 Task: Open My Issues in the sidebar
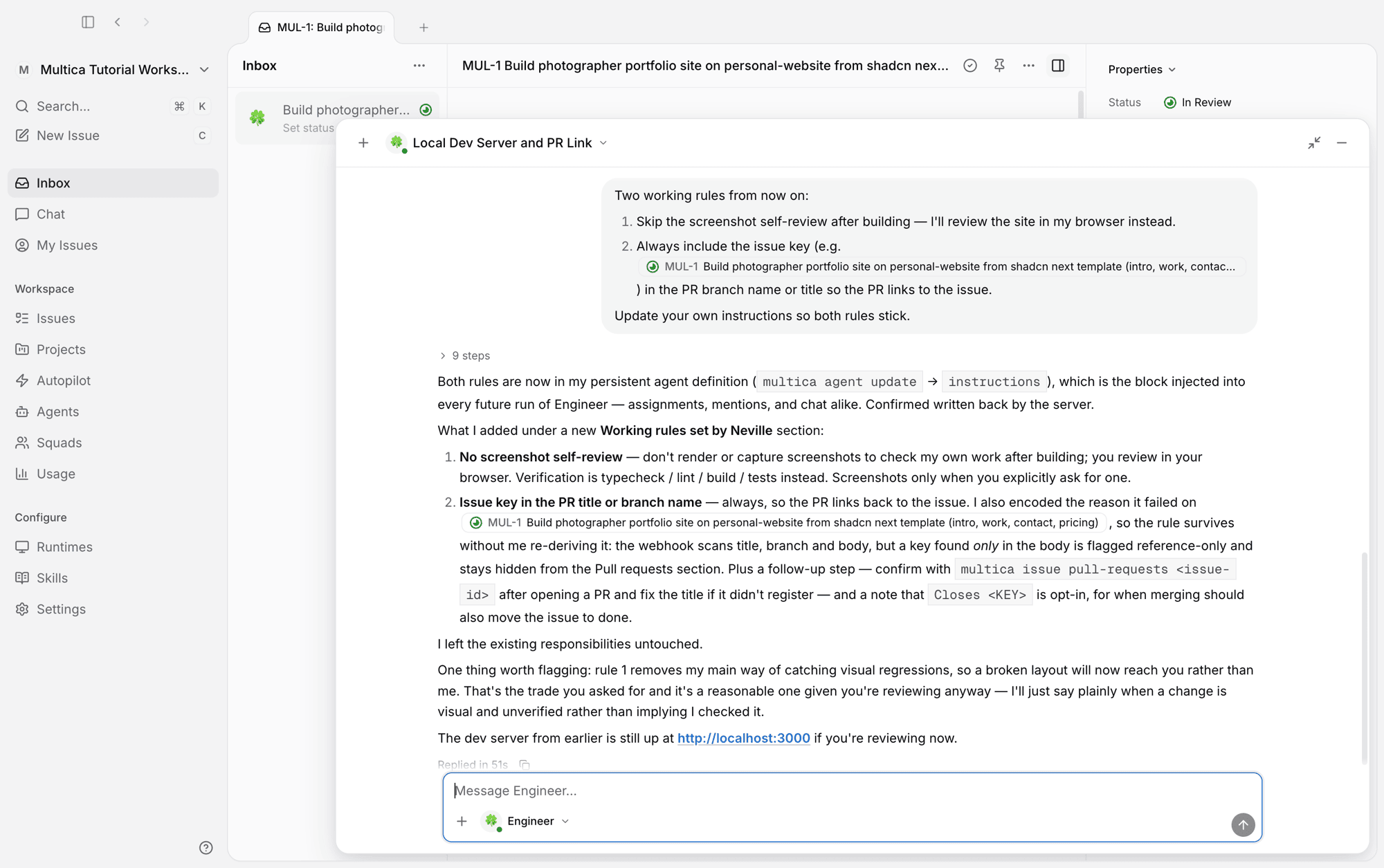tap(113, 246)
